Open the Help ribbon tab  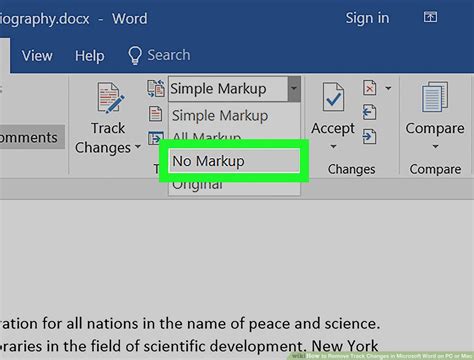90,56
